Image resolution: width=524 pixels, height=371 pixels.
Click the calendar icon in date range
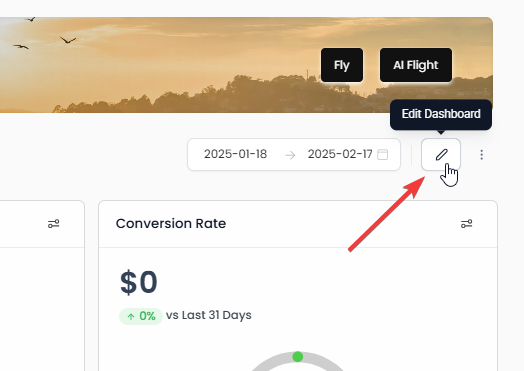pyautogui.click(x=382, y=154)
